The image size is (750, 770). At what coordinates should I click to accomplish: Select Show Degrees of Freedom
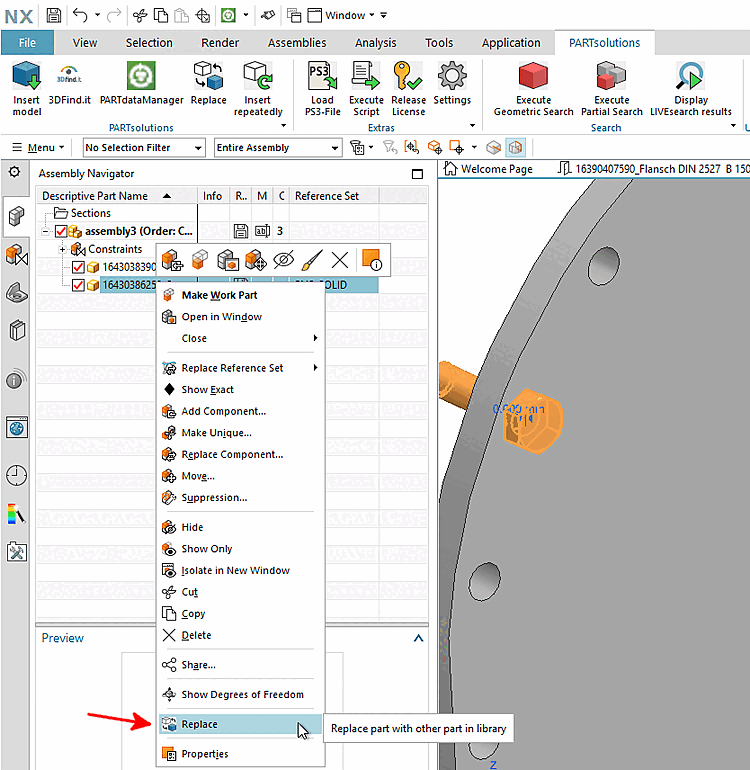(241, 694)
